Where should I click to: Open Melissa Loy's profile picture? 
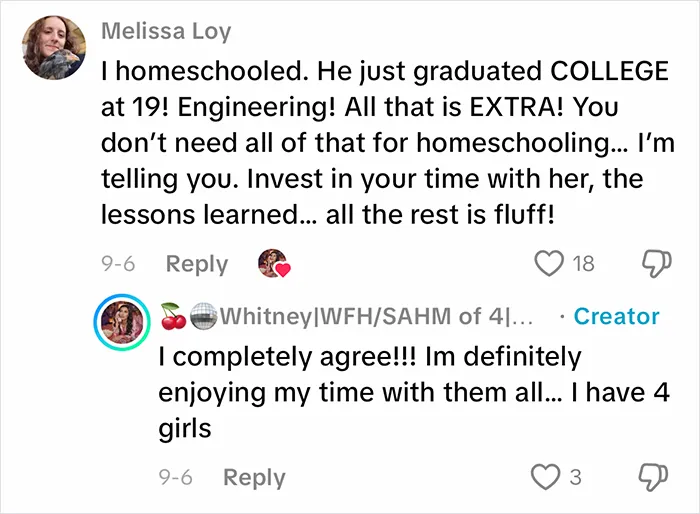[54, 48]
